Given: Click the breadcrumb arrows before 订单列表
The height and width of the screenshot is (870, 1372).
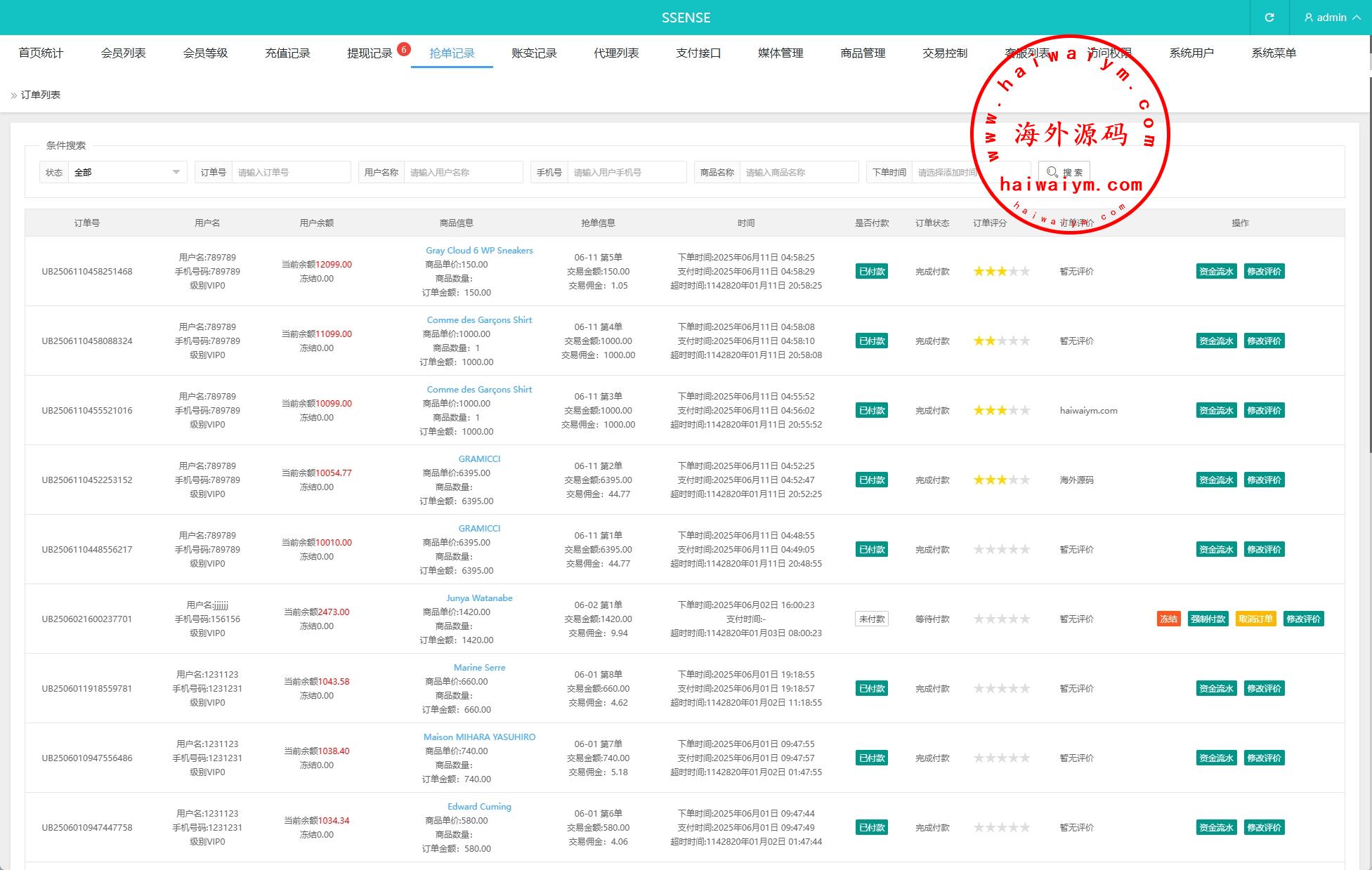Looking at the screenshot, I should click(x=13, y=95).
